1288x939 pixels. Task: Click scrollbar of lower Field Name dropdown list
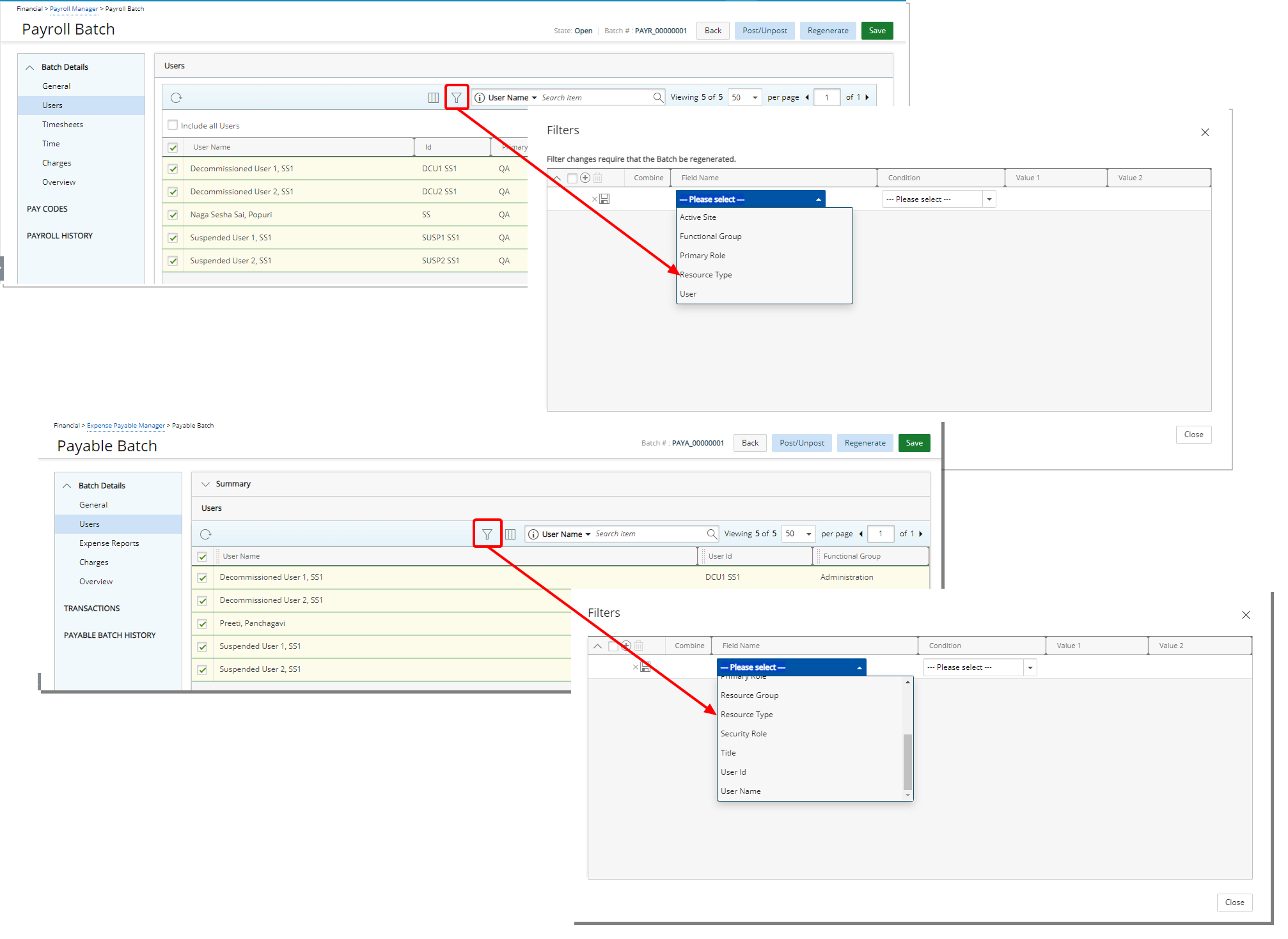907,762
